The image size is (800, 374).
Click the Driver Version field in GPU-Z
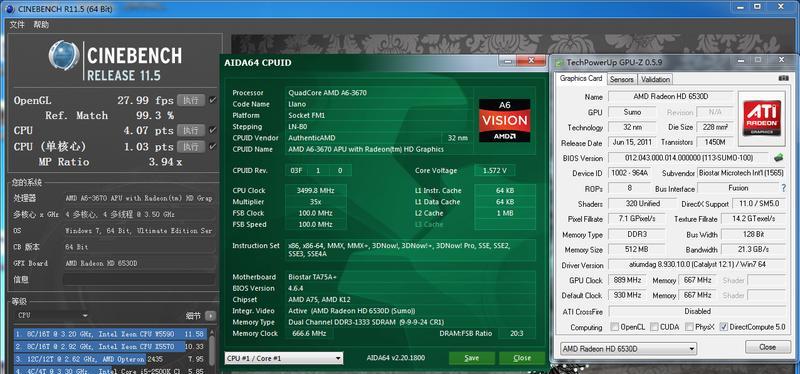tap(697, 265)
